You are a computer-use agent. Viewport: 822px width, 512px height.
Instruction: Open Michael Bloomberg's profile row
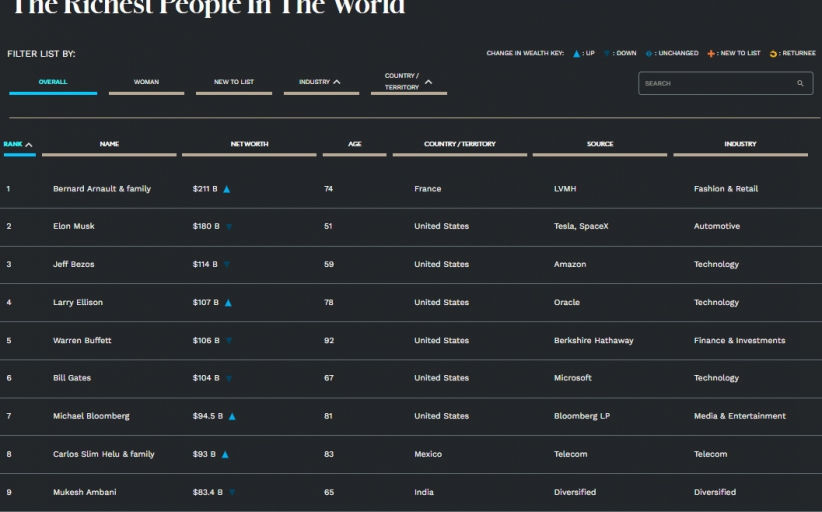tap(411, 416)
